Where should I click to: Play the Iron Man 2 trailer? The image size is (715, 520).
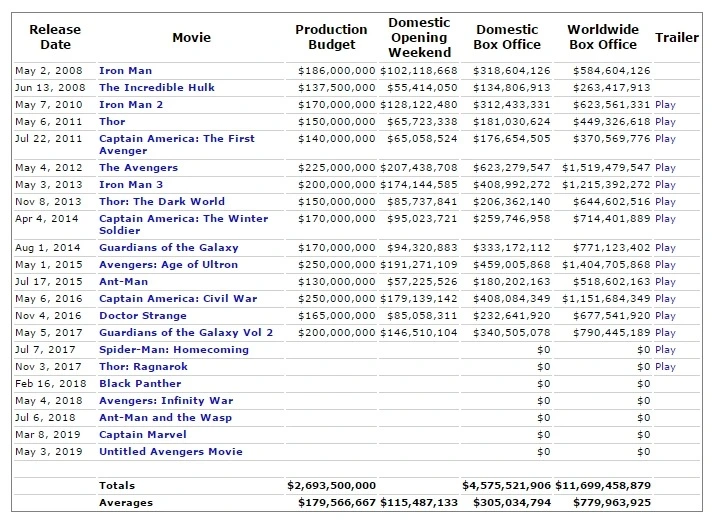click(665, 105)
